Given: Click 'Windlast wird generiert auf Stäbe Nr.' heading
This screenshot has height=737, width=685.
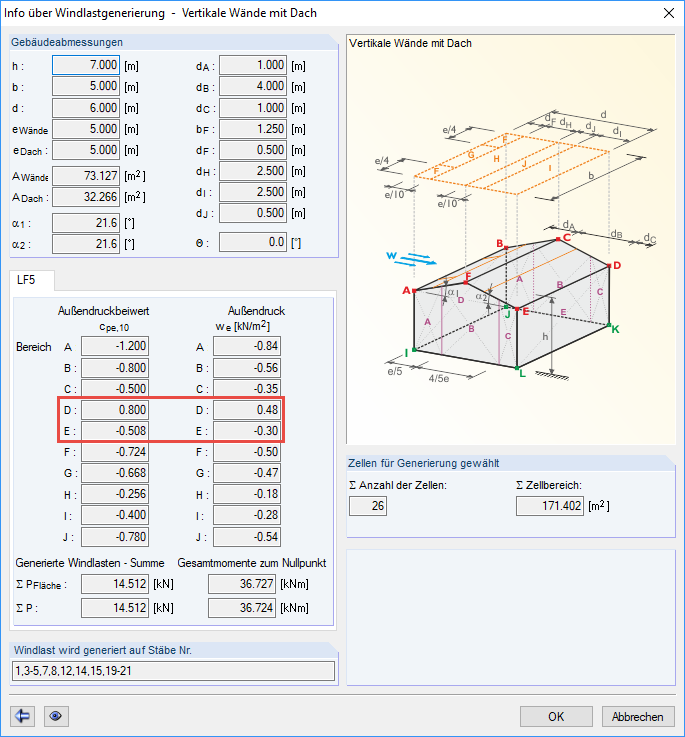Looking at the screenshot, I should [x=103, y=651].
